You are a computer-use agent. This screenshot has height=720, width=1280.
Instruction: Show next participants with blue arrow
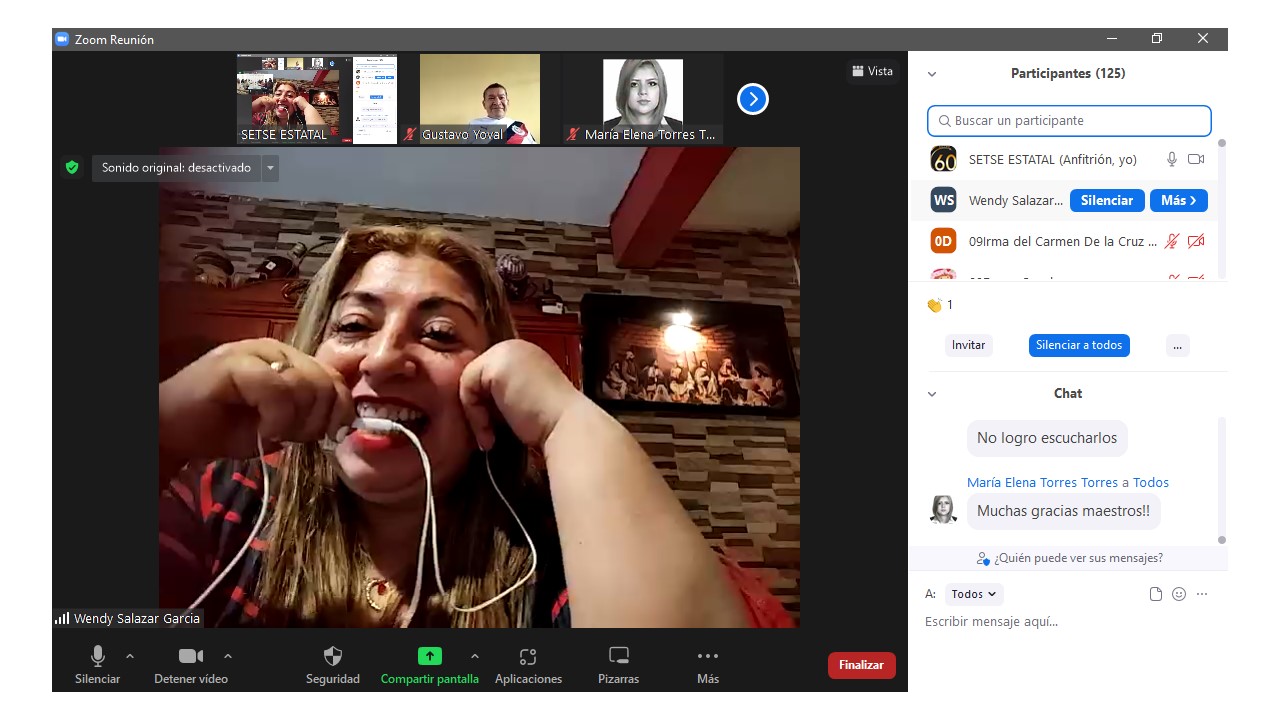coord(752,99)
